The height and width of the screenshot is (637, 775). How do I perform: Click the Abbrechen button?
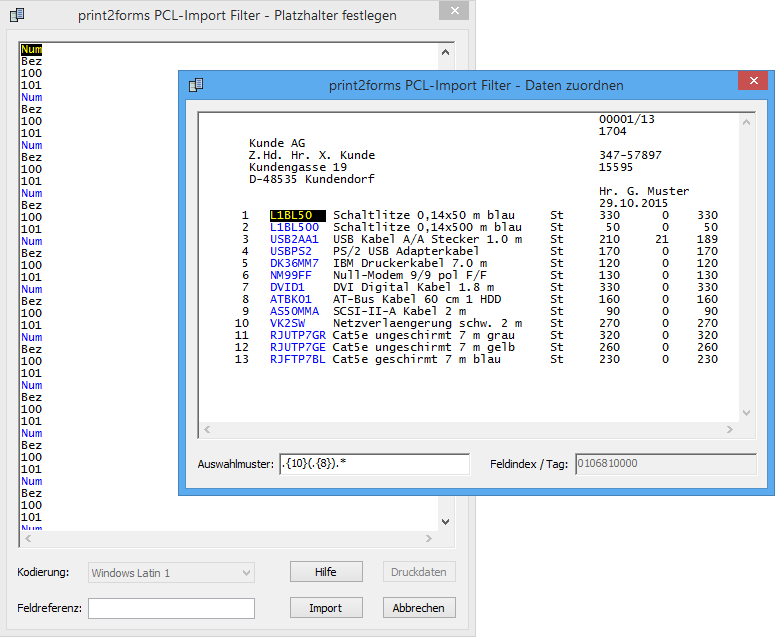tap(419, 608)
